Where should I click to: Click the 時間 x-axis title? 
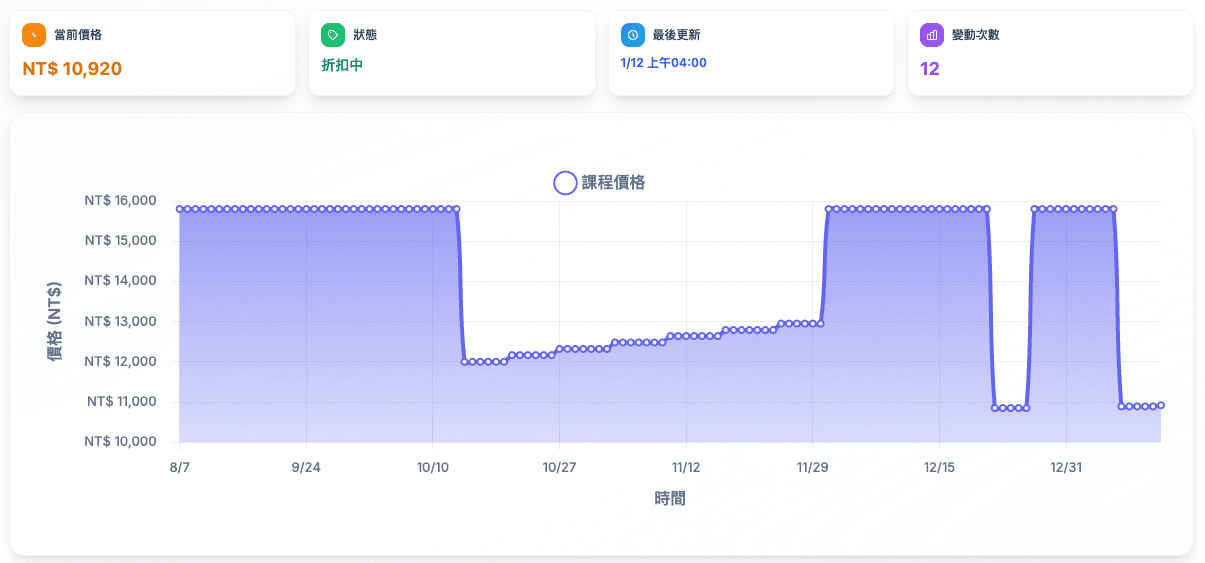pos(670,498)
